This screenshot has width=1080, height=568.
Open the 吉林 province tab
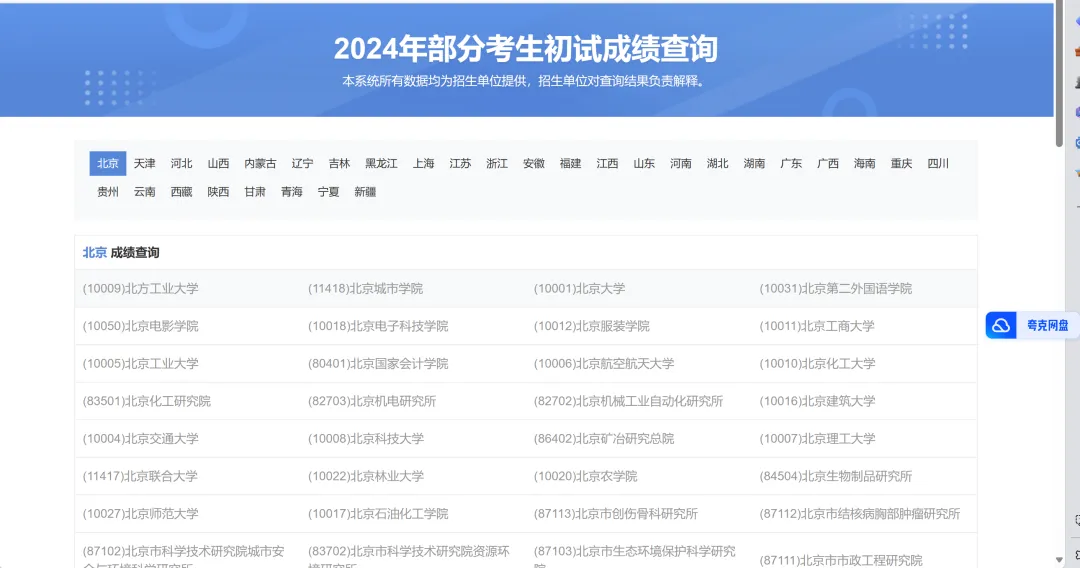click(x=339, y=163)
